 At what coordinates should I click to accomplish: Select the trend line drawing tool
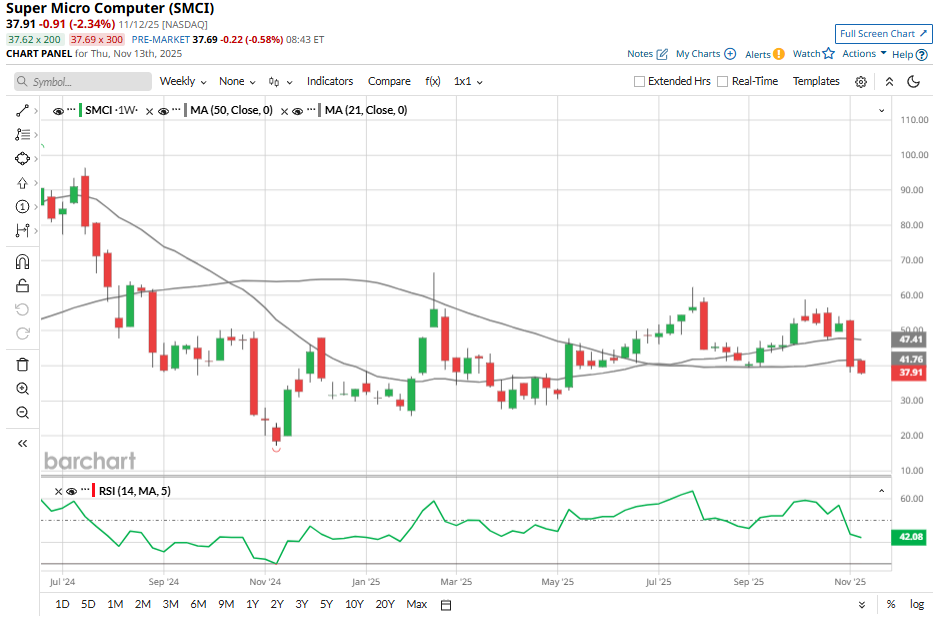pos(22,110)
